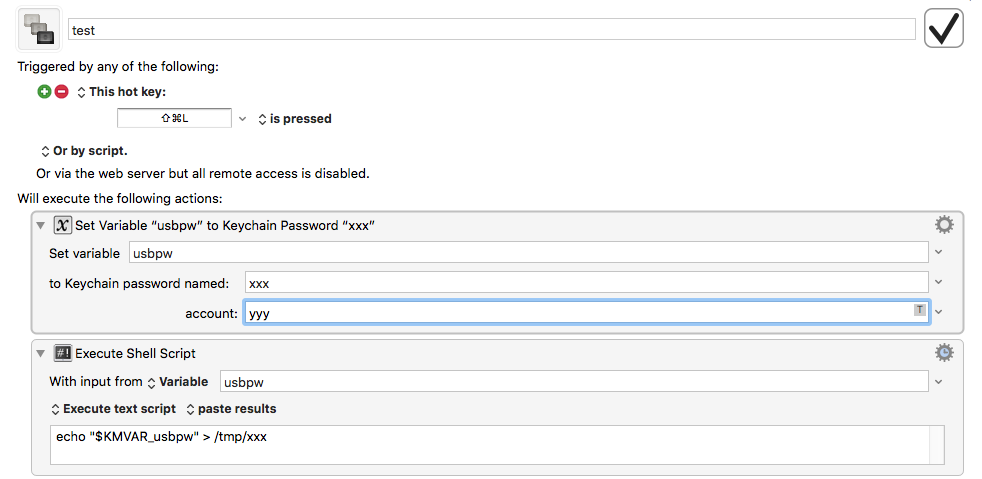Change input source from Variable
The image size is (982, 479).
177,381
